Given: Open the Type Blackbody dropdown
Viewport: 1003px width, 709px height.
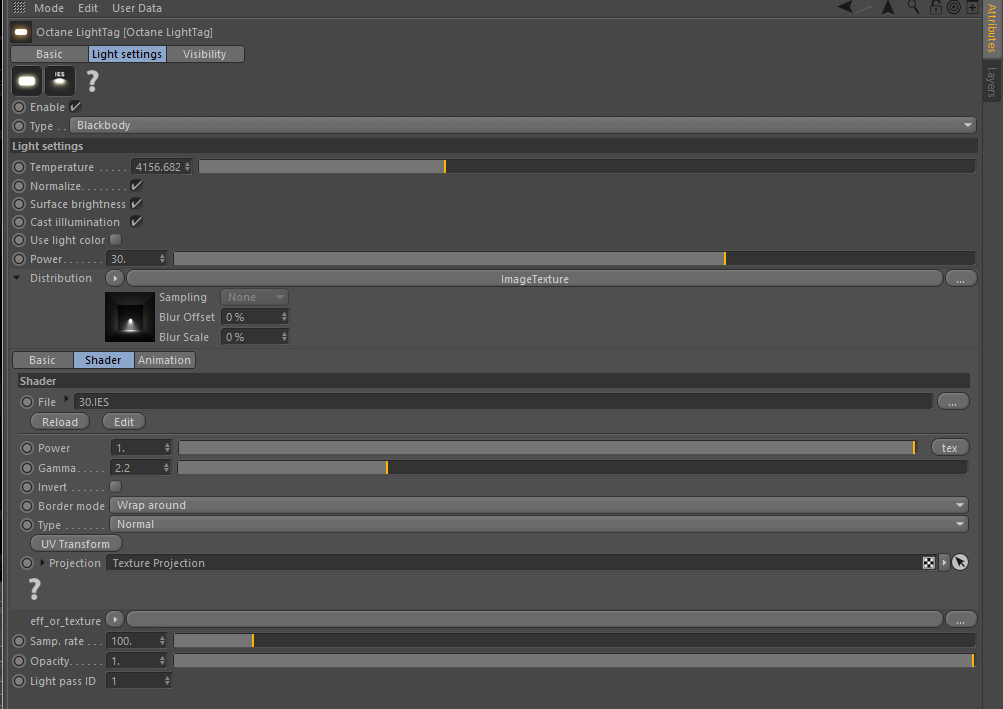Looking at the screenshot, I should pos(523,125).
